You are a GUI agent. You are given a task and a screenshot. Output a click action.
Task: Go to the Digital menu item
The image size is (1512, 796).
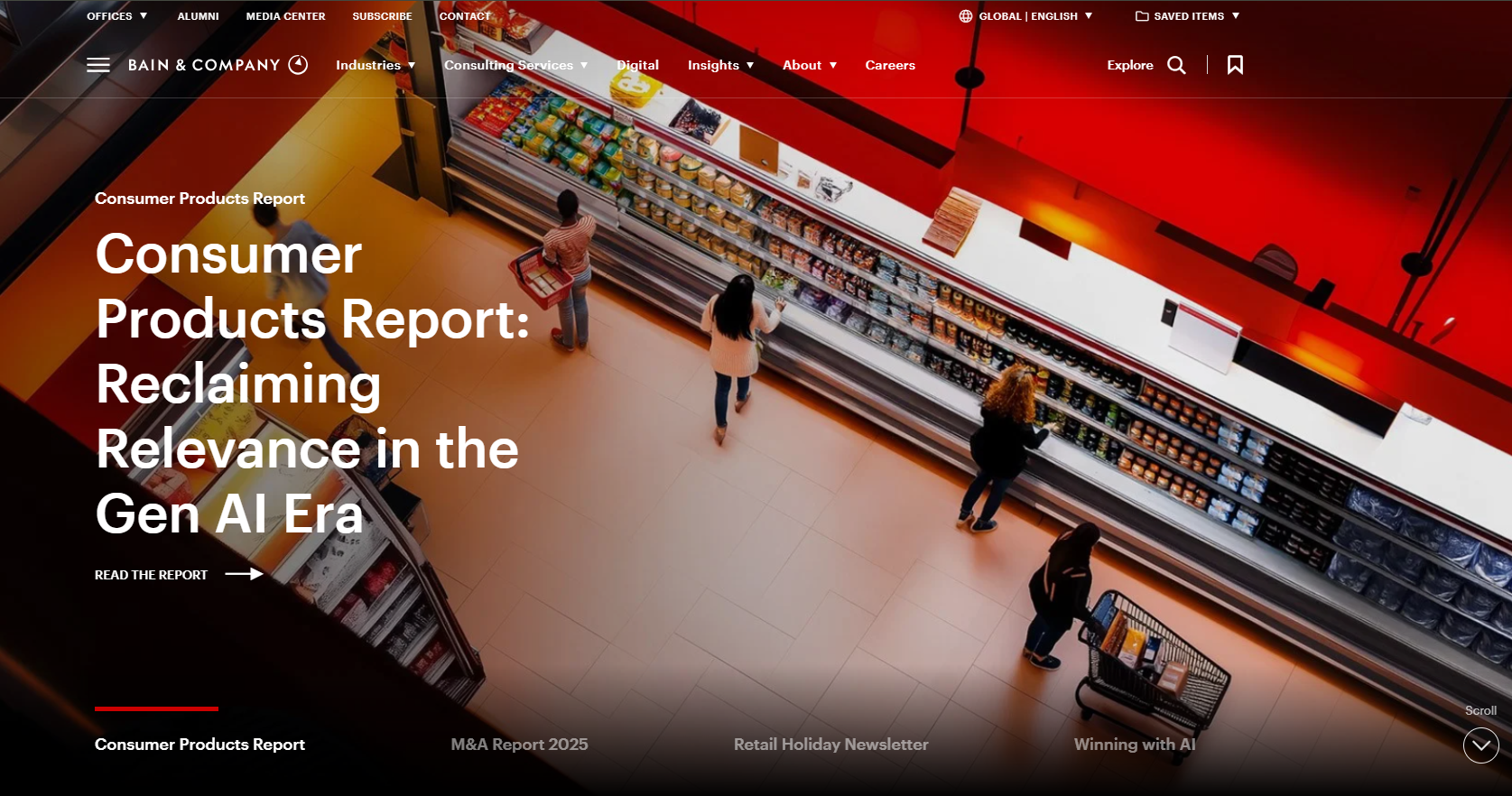(x=637, y=65)
